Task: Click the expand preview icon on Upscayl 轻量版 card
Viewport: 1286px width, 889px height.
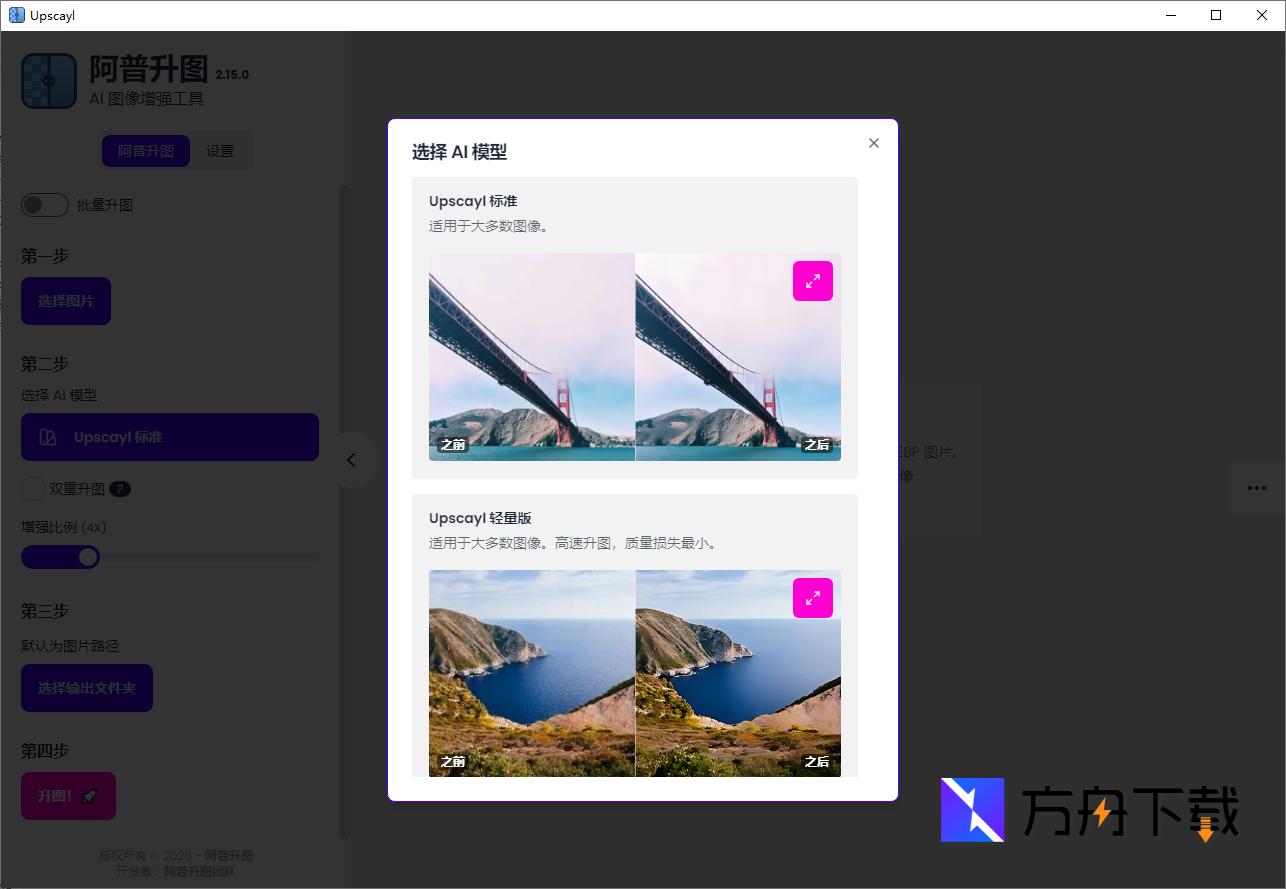Action: click(812, 597)
